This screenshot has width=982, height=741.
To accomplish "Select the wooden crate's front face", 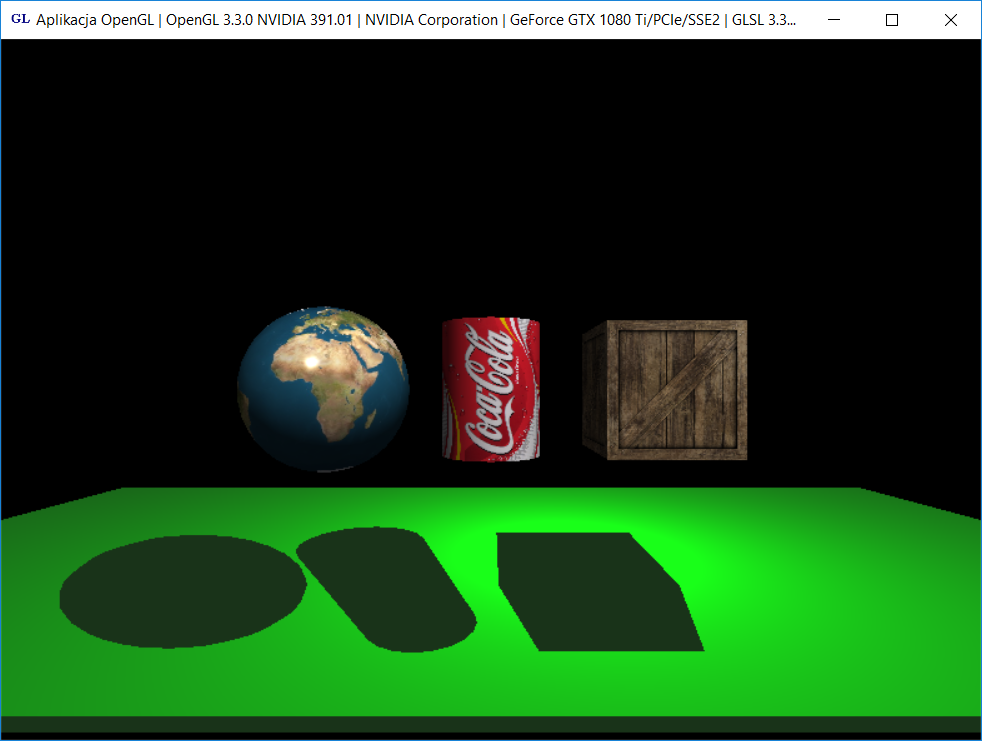I will pyautogui.click(x=680, y=390).
